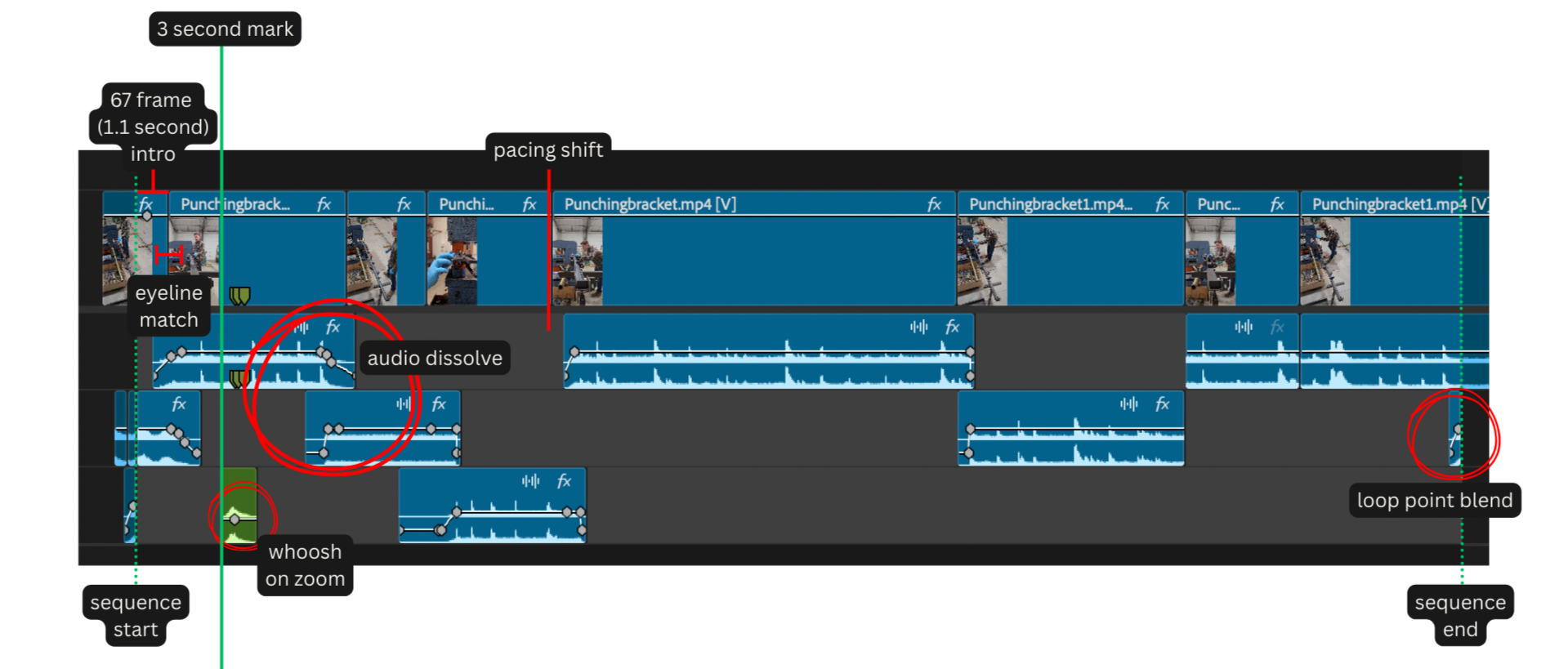The width and height of the screenshot is (1568, 669).
Task: Click the keyframe on the green whoosh clip
Action: pos(235,519)
